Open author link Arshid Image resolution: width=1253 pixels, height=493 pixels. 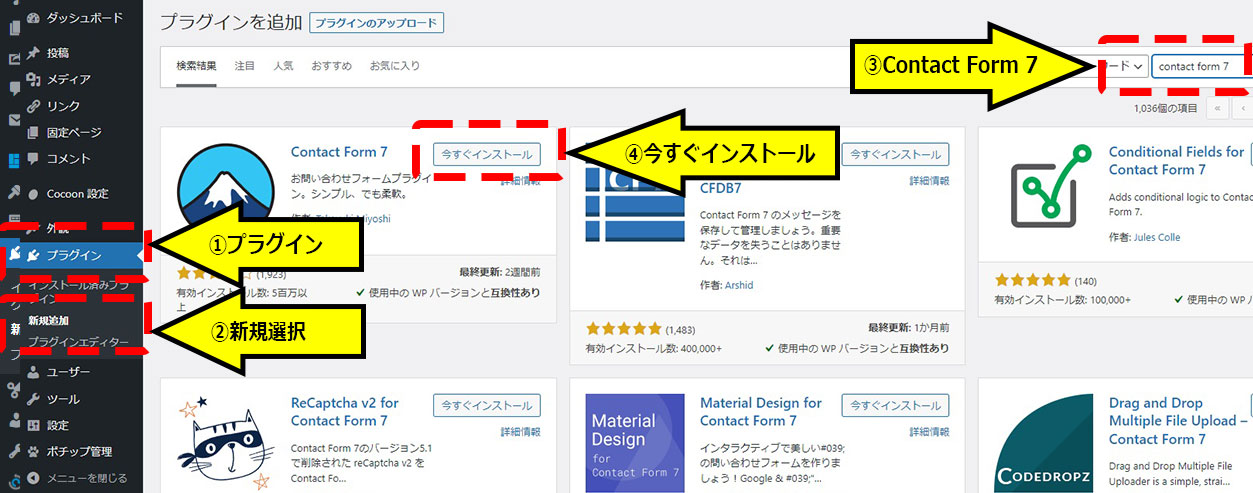pyautogui.click(x=737, y=285)
